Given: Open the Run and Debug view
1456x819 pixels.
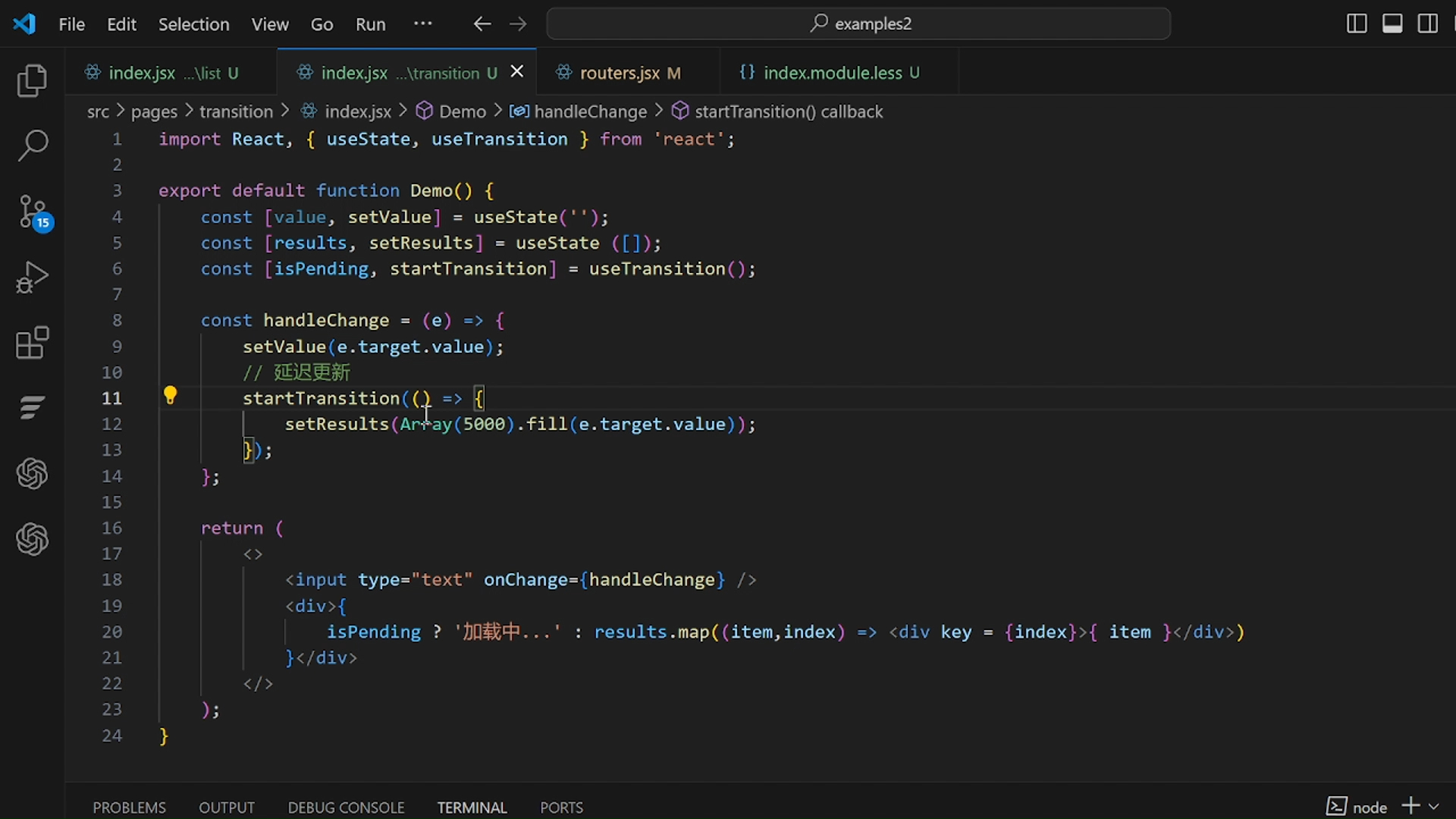Looking at the screenshot, I should click(32, 277).
